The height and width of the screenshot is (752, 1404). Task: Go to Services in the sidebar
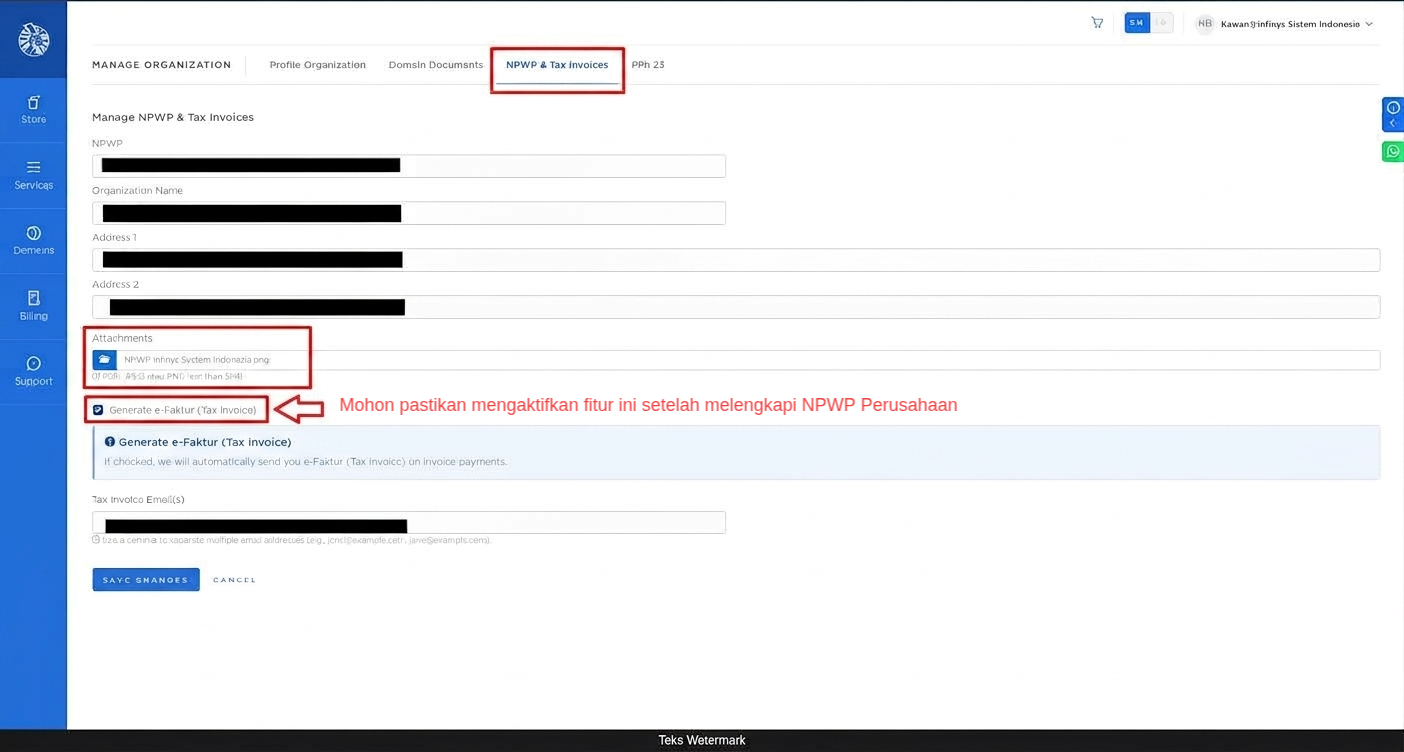click(34, 176)
